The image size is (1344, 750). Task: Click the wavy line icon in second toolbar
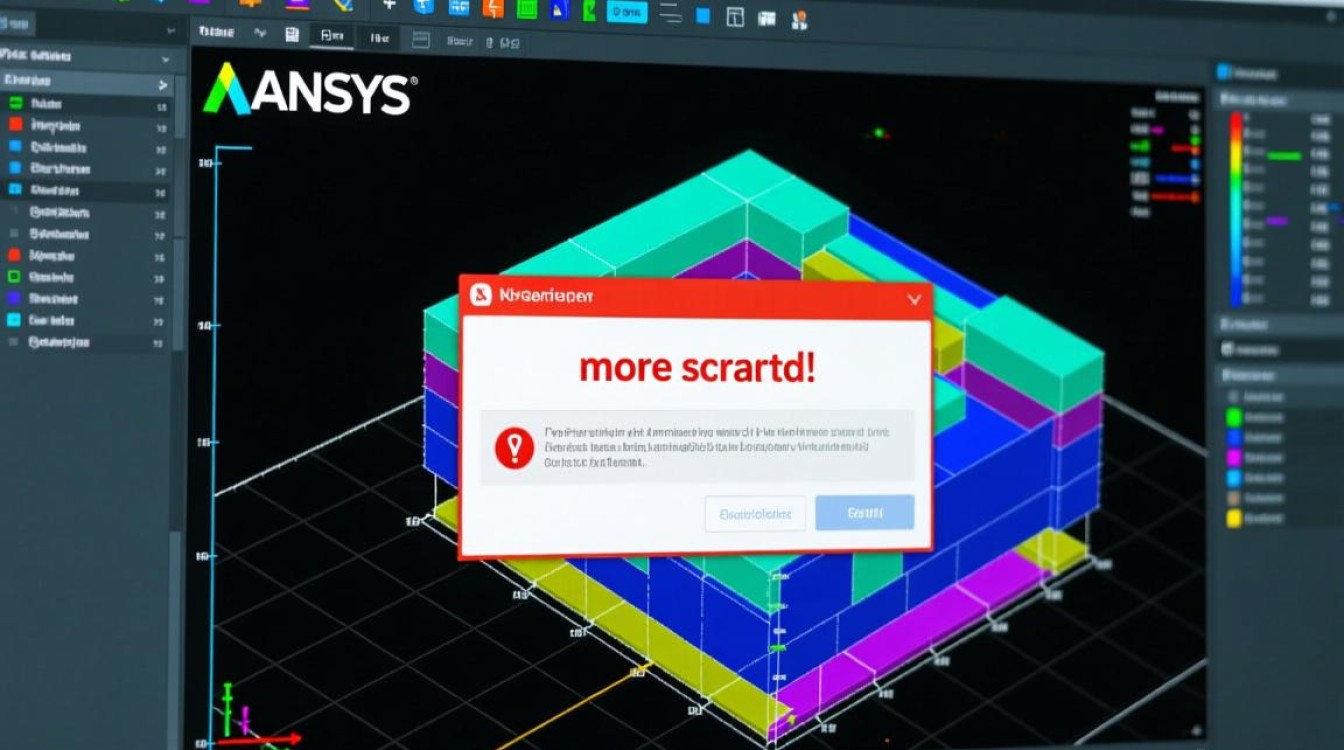point(260,33)
